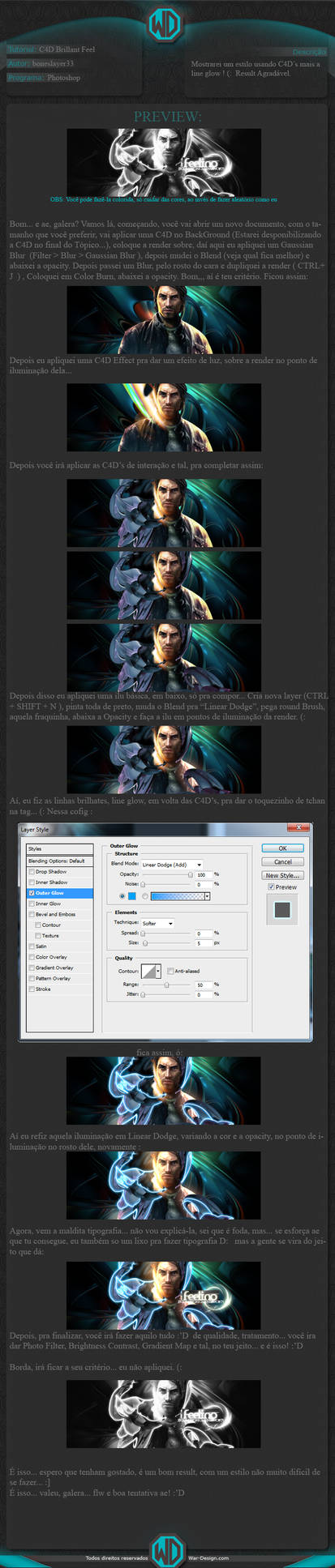This screenshot has height=1568, width=335.
Task: Click the 'Descrição' label
Action: tap(309, 53)
